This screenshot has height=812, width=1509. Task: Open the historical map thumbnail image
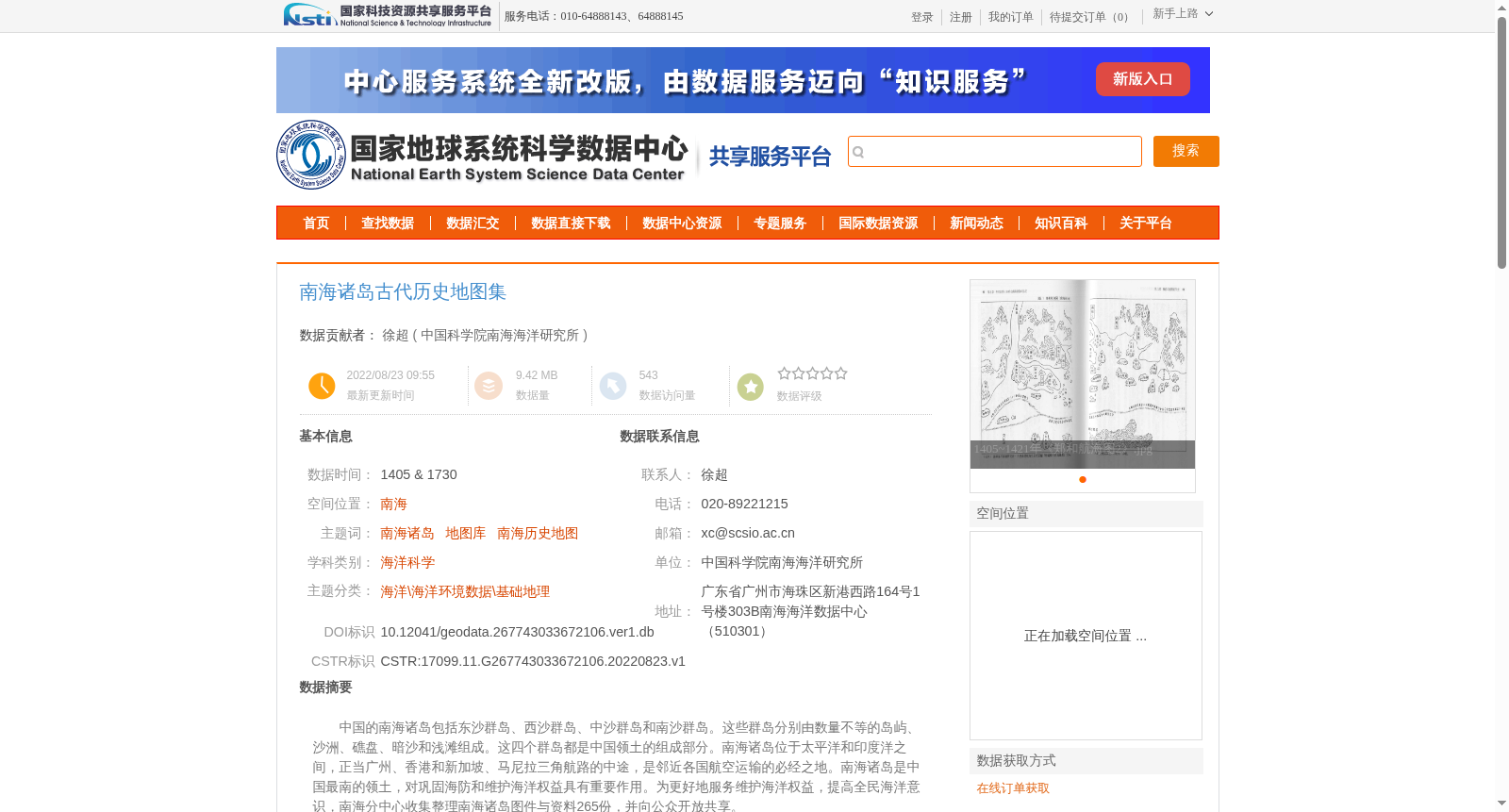pyautogui.click(x=1083, y=373)
